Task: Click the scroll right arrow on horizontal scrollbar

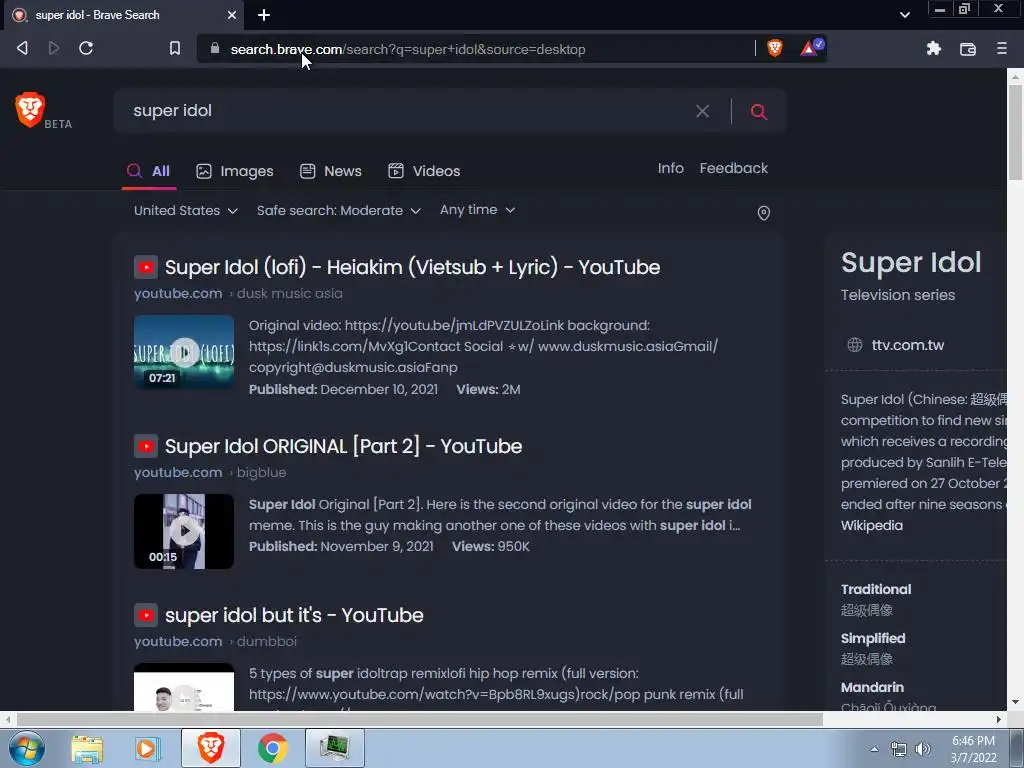Action: (x=999, y=720)
